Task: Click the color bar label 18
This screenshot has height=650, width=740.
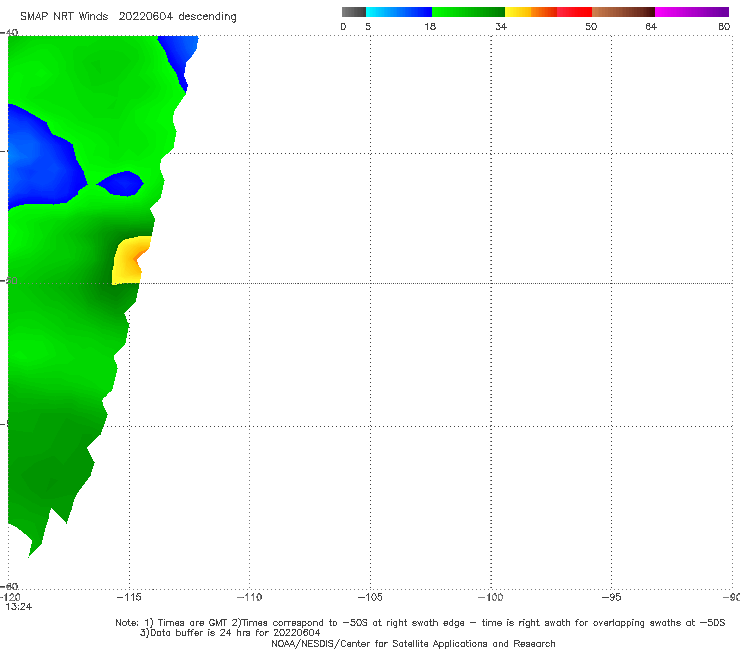Action: coord(430,26)
